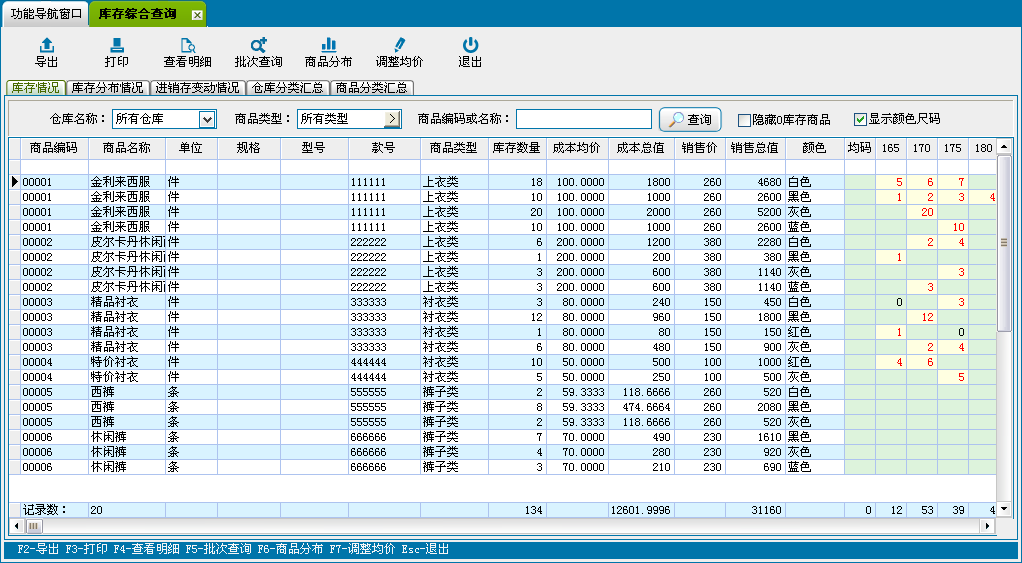Image resolution: width=1022 pixels, height=563 pixels.
Task: Click the 查询 search button
Action: pyautogui.click(x=690, y=119)
